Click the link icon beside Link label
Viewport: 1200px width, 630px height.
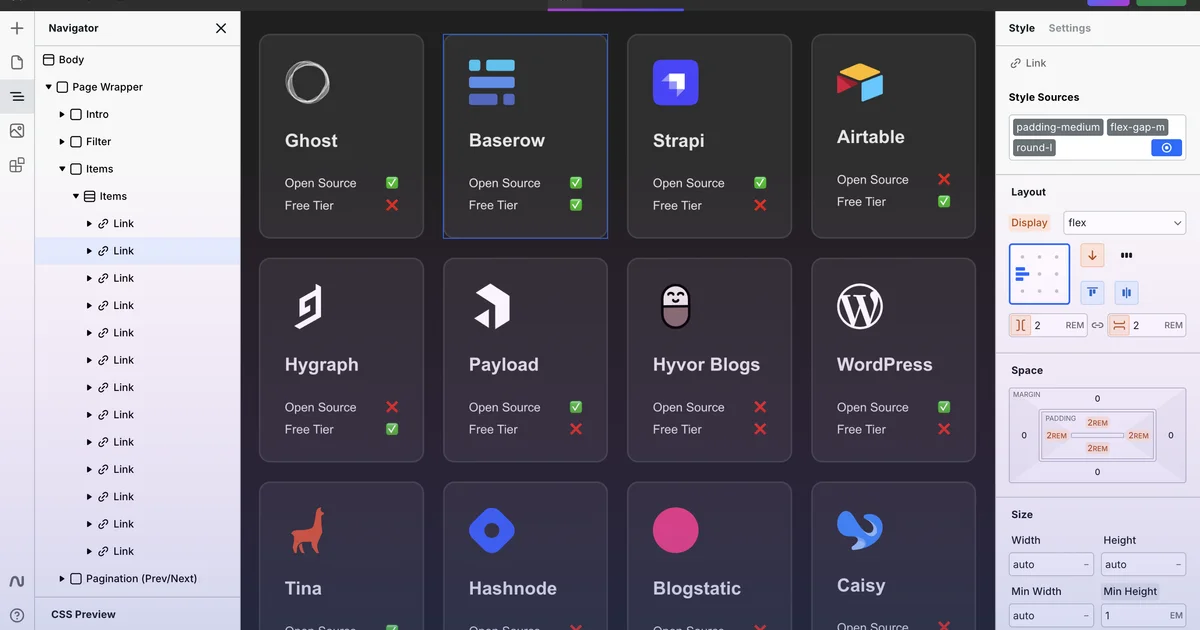point(1016,63)
